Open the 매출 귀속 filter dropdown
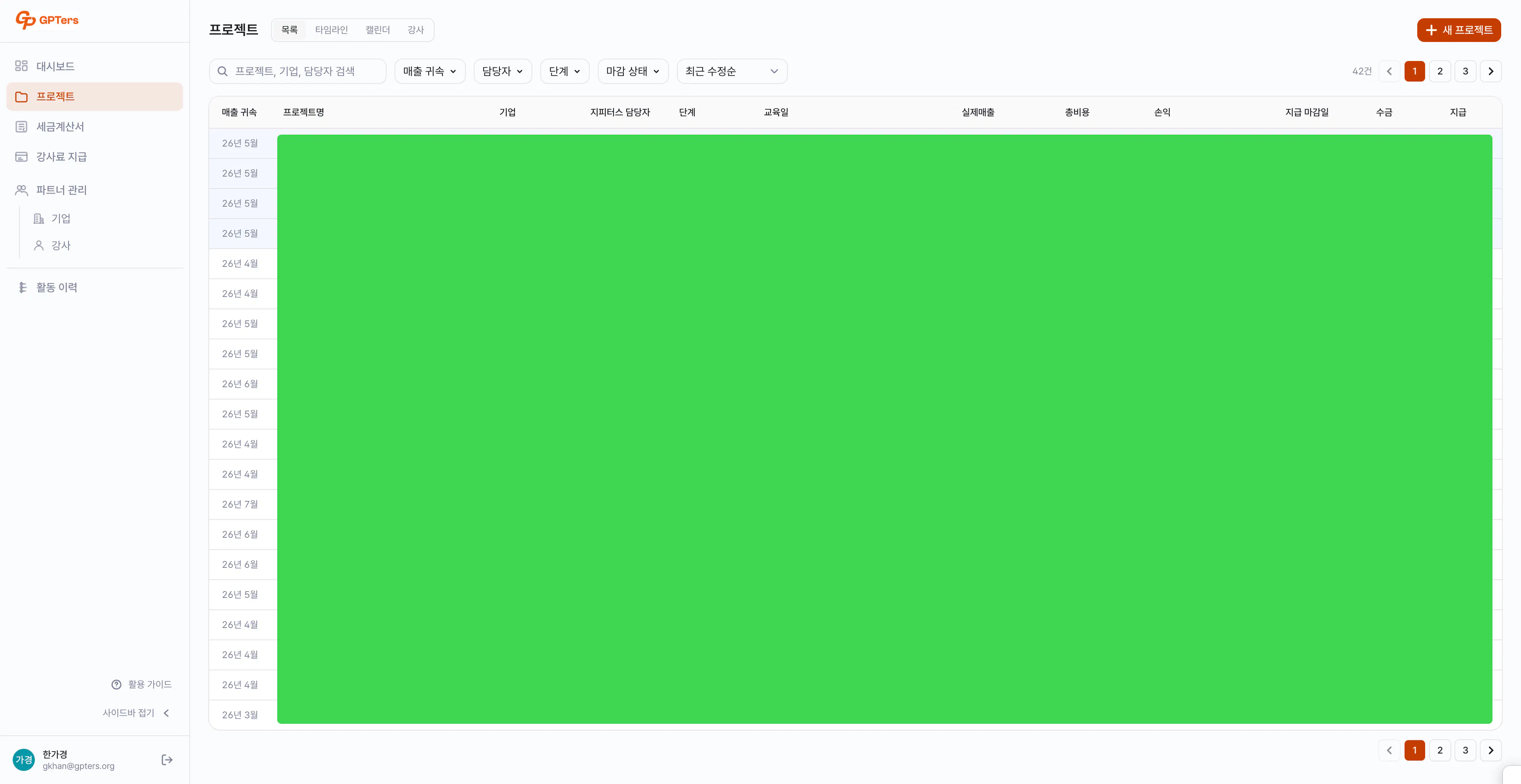 point(430,71)
